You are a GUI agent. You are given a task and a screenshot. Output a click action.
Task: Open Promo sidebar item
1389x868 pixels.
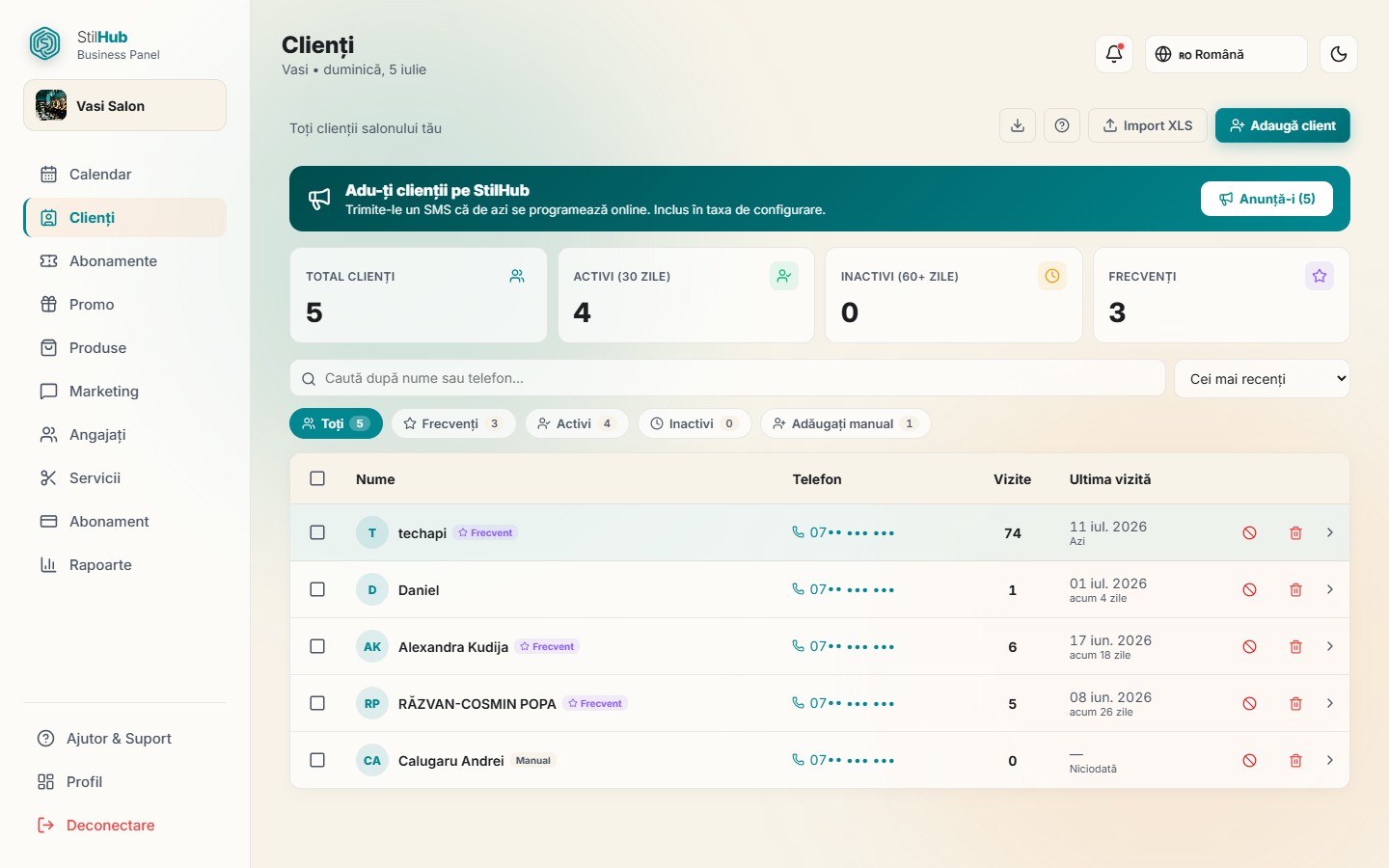(125, 305)
